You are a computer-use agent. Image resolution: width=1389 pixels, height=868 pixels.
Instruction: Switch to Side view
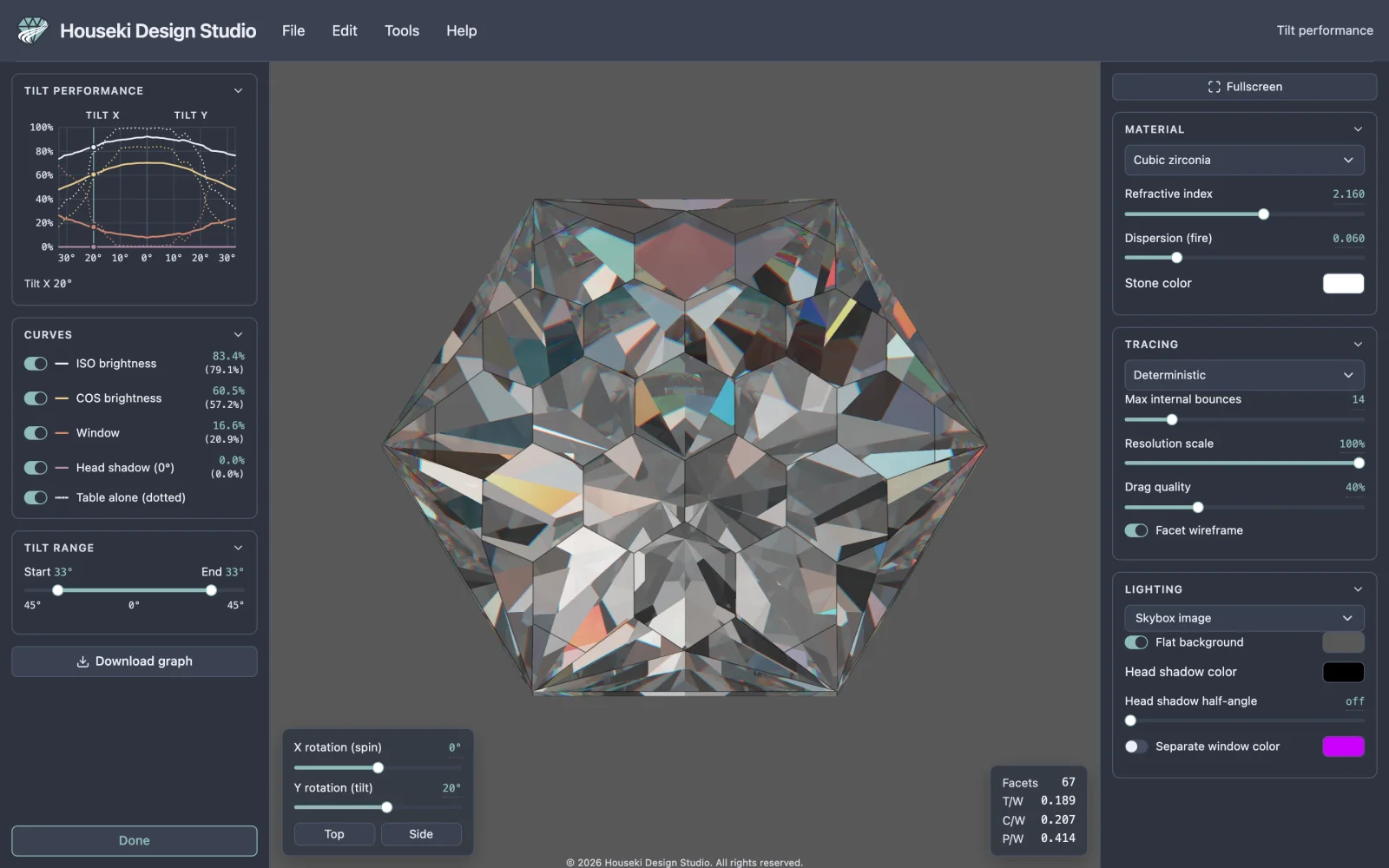click(421, 834)
